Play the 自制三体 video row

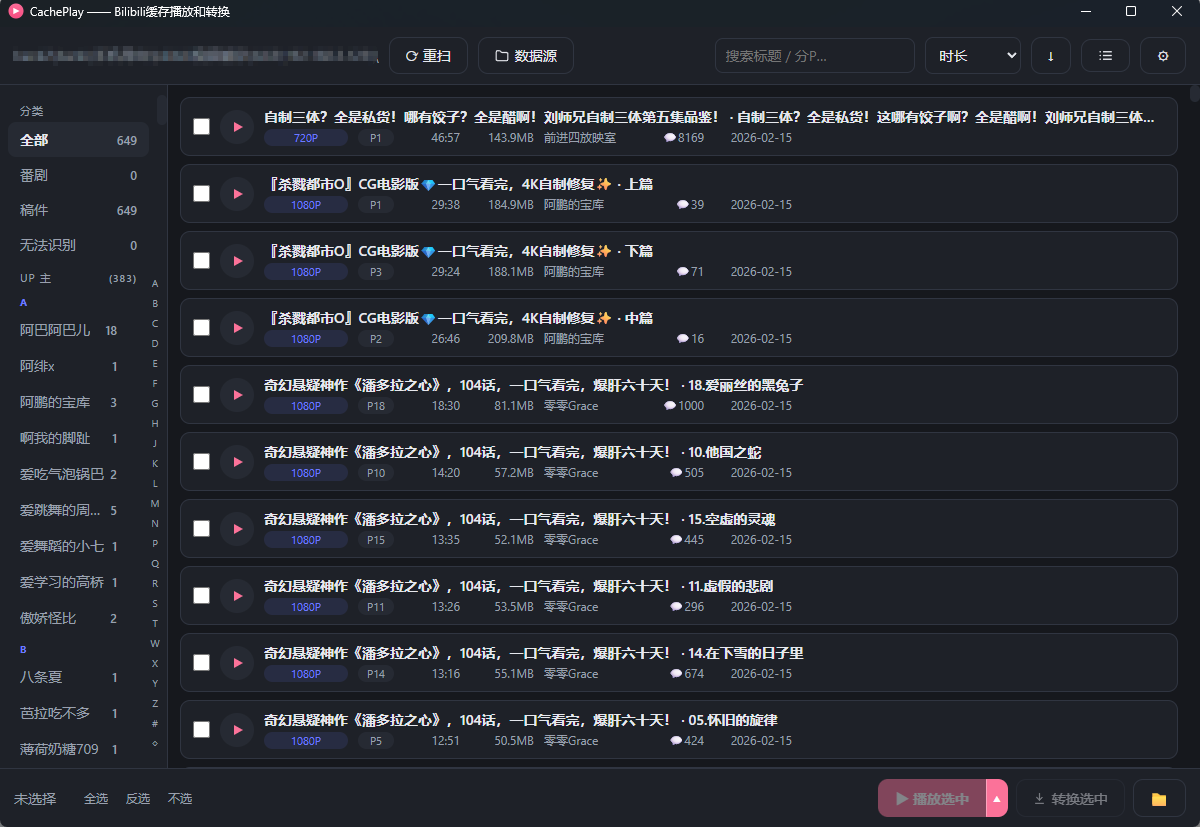point(237,127)
